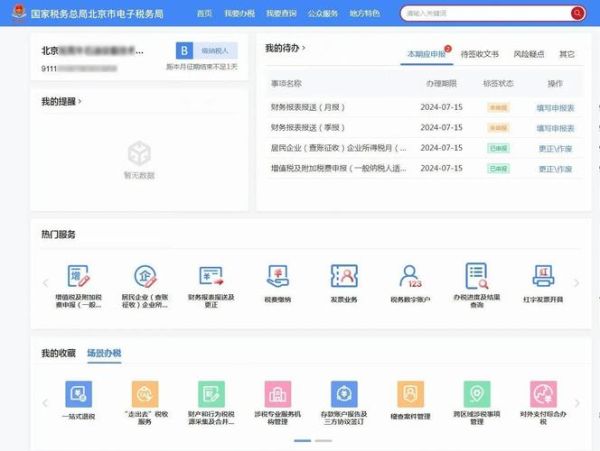
Task: Open 财产和行为税税源采集 scenario icon
Action: (x=211, y=394)
